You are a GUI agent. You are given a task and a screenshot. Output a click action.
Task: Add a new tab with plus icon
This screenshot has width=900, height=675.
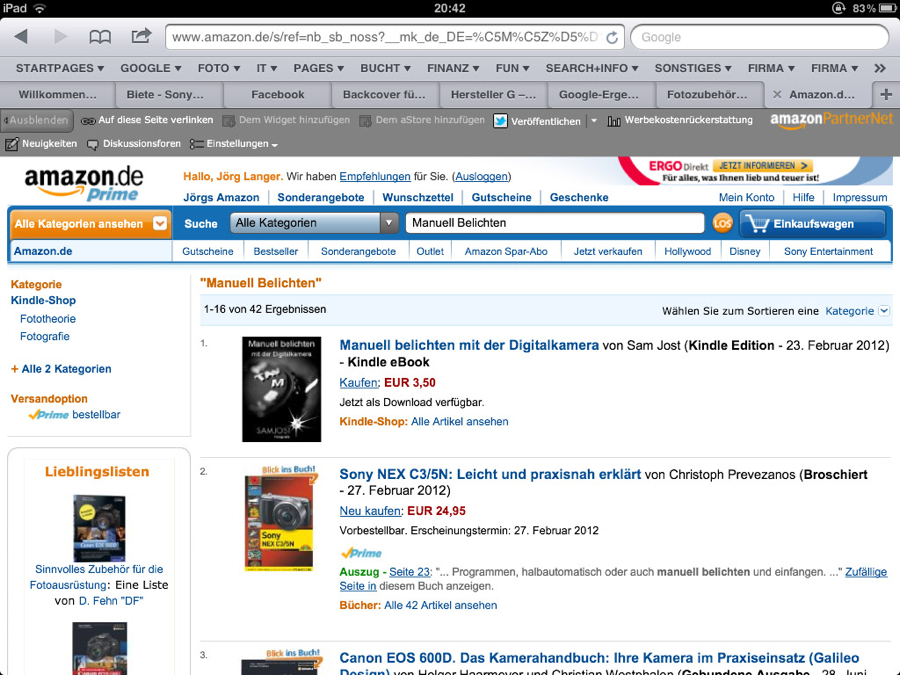click(886, 94)
